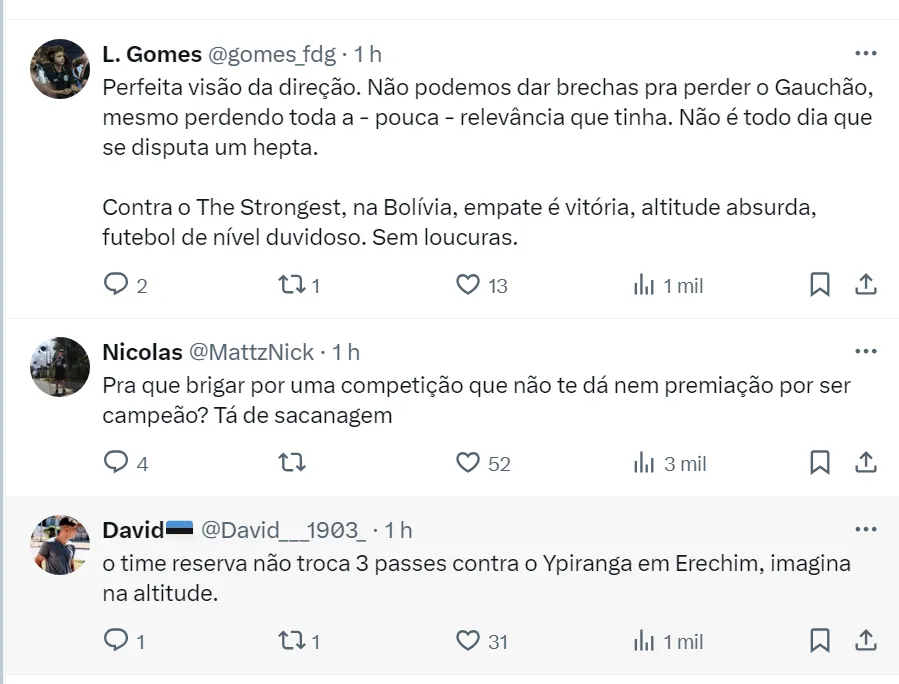Open more options on L. Gomes's tweet
This screenshot has height=684, width=899.
tap(865, 53)
